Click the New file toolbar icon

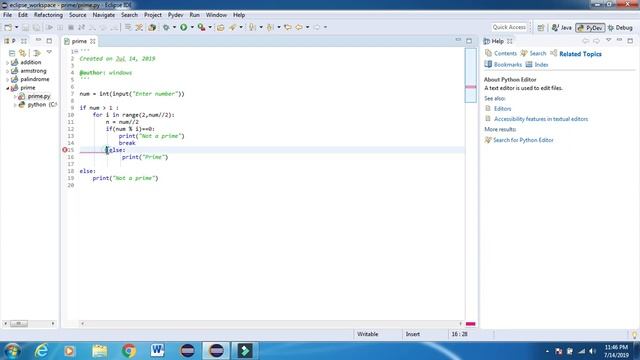[8, 27]
